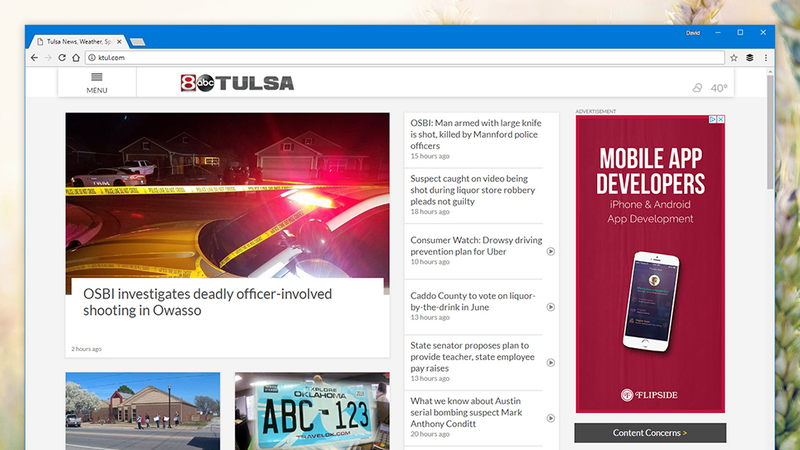
Task: Open Caddo County liquor-by-the-drink story
Action: pos(472,301)
